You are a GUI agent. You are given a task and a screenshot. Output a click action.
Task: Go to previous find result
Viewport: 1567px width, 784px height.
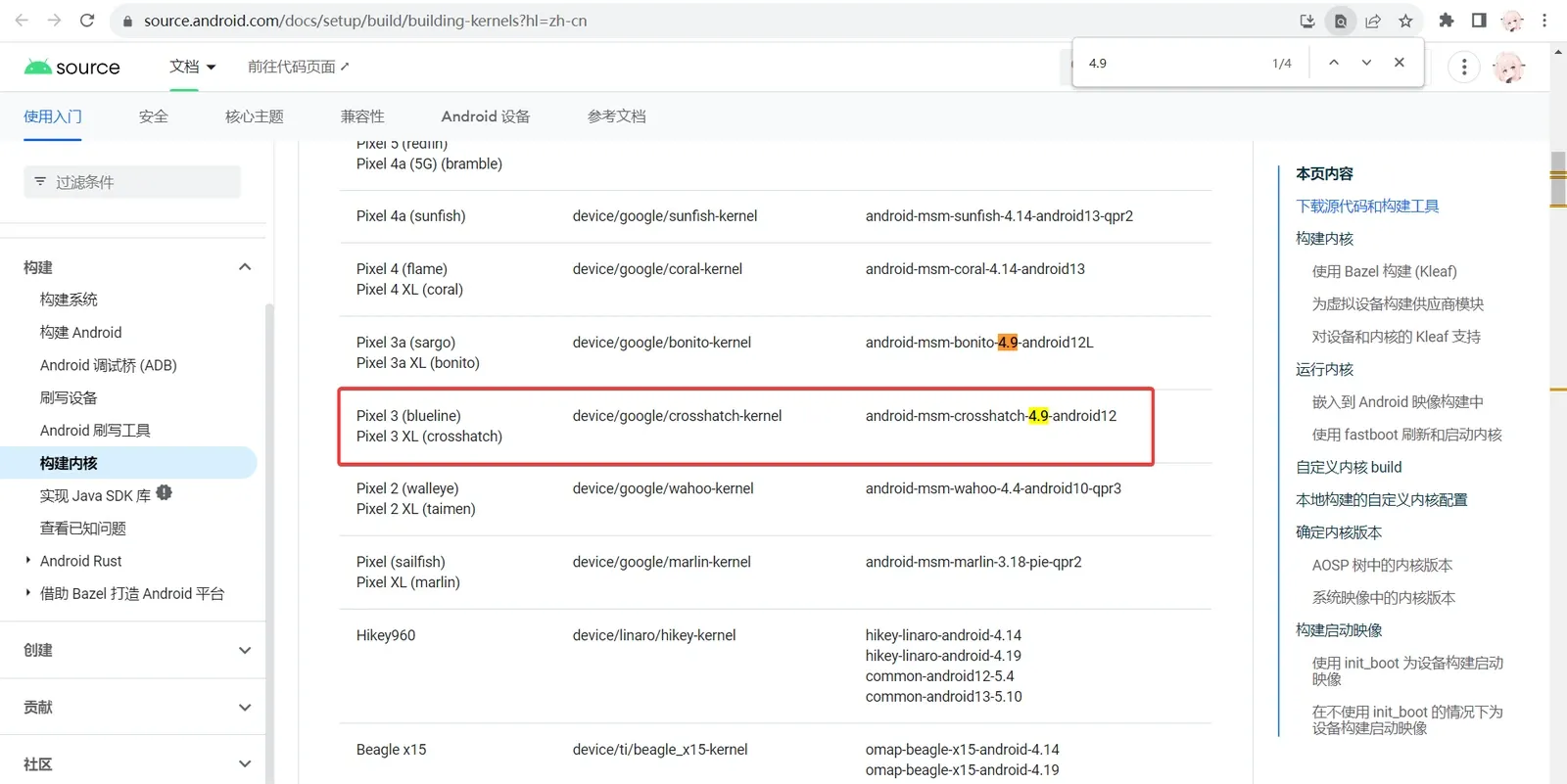[x=1334, y=63]
